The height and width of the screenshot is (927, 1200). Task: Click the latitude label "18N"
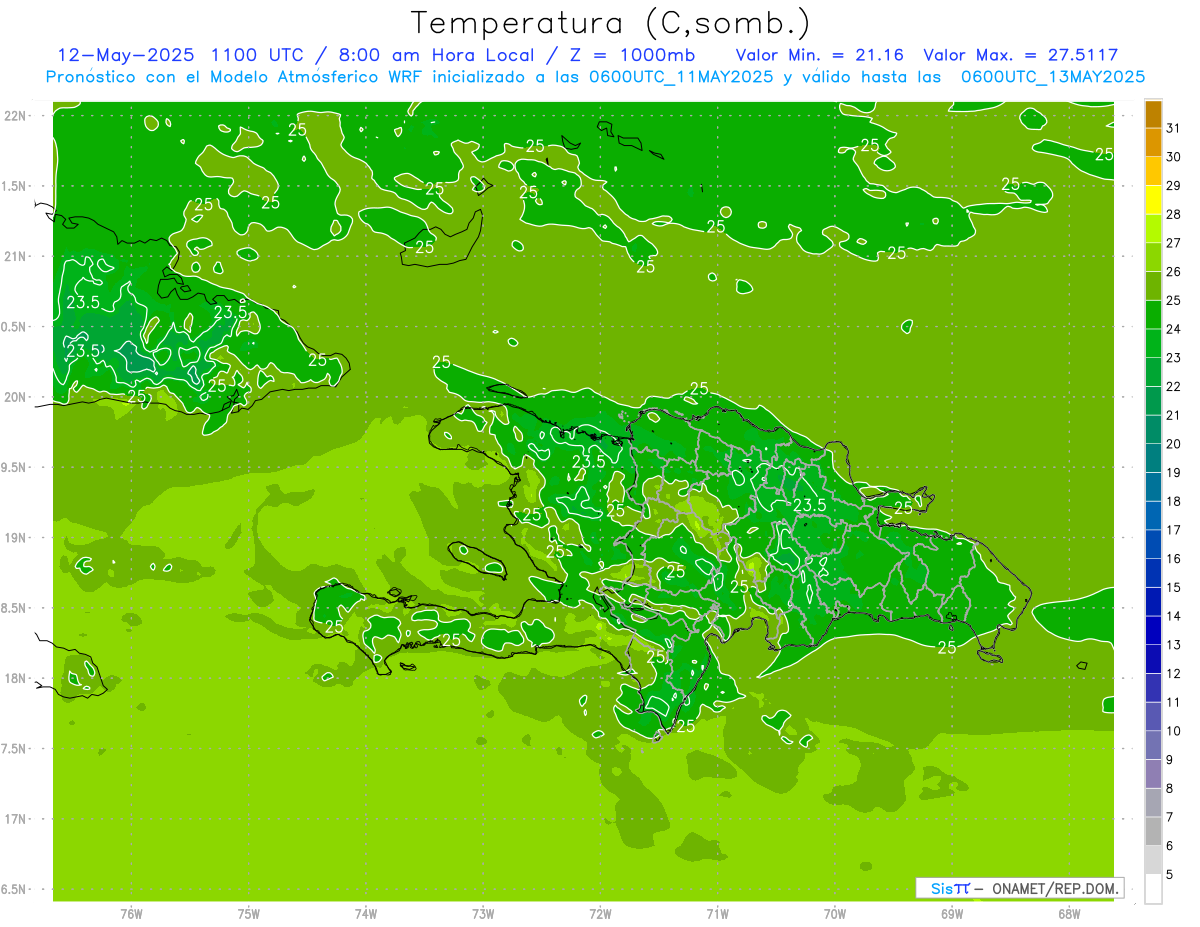click(x=15, y=678)
